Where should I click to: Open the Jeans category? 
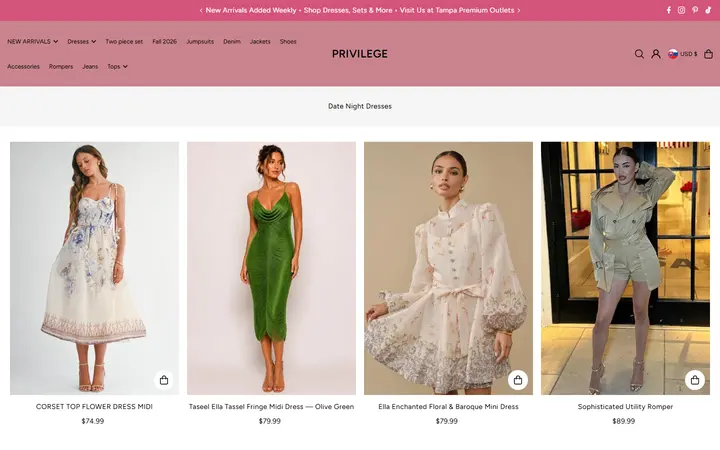click(x=90, y=67)
